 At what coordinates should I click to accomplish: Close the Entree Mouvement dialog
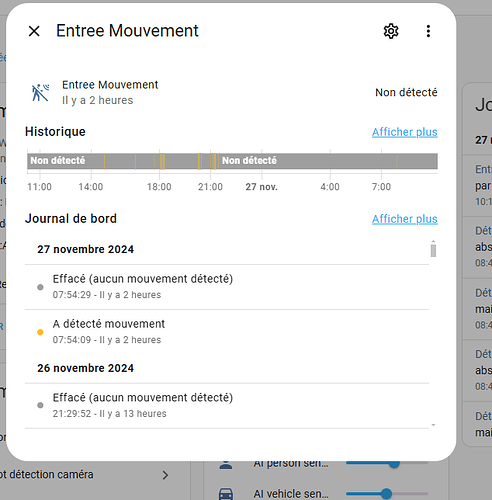(x=34, y=31)
